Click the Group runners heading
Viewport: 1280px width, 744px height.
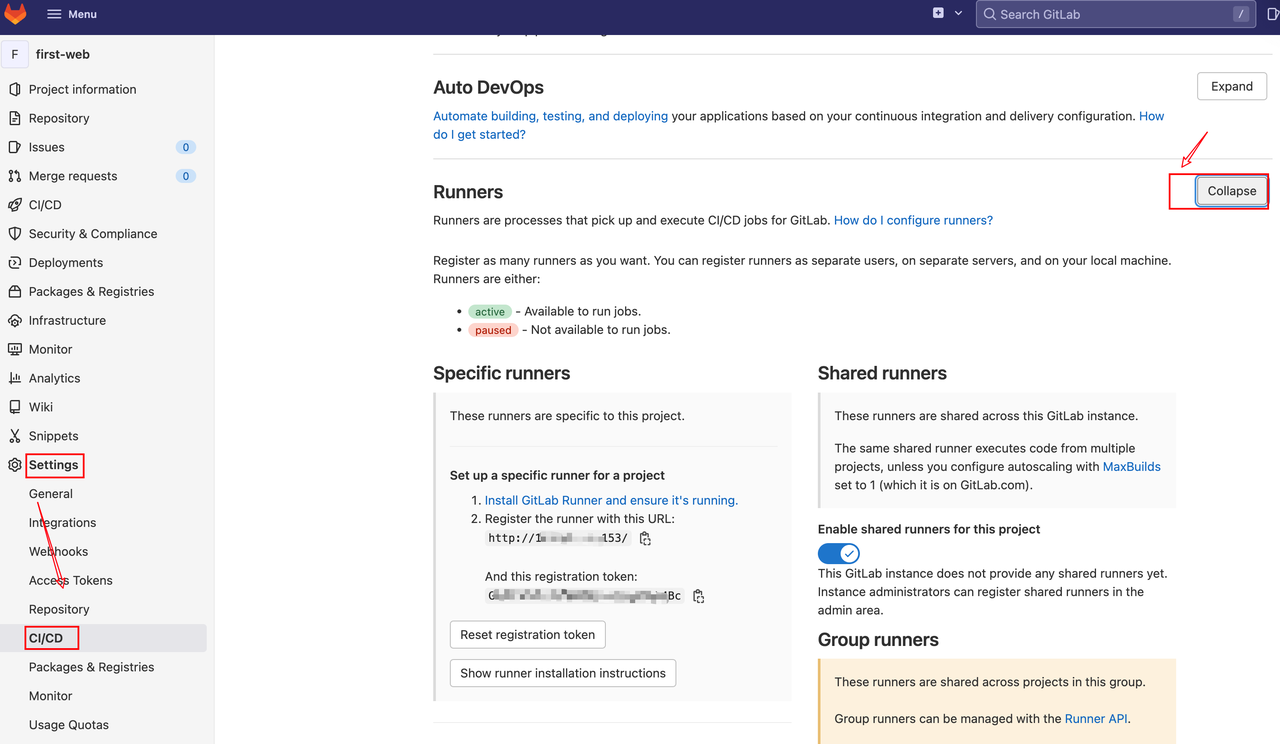click(x=878, y=640)
